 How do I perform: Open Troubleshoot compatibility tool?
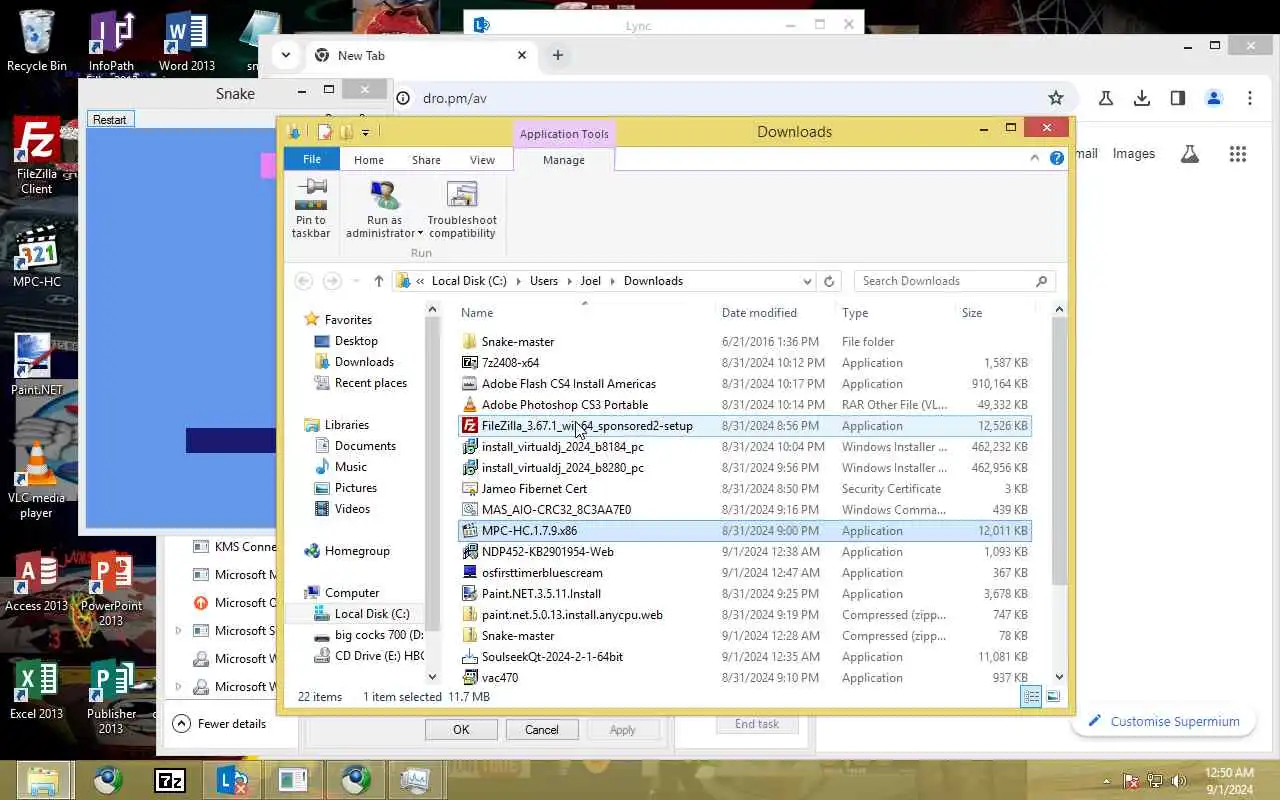(462, 209)
